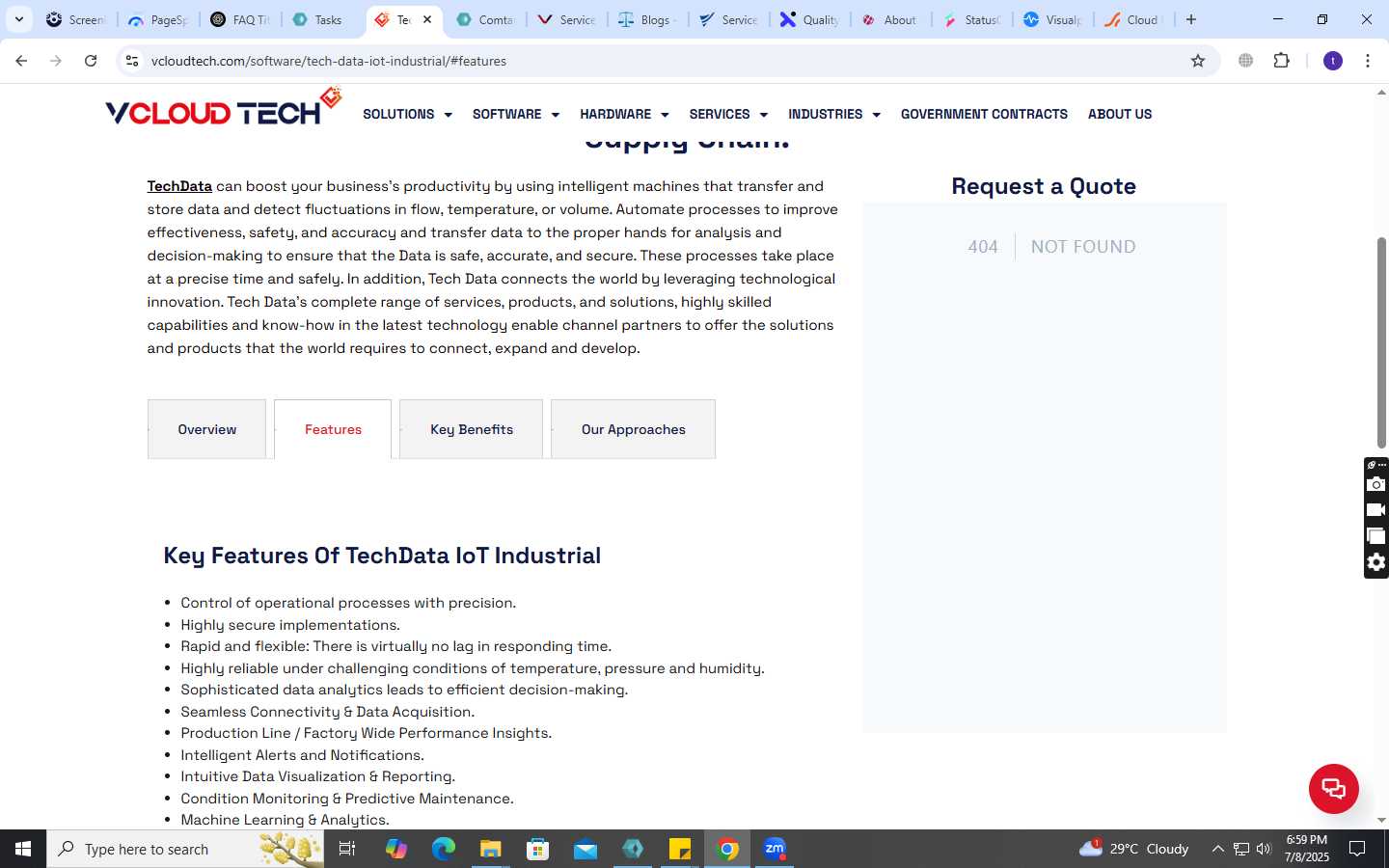Switch to the Overview tab

point(206,429)
